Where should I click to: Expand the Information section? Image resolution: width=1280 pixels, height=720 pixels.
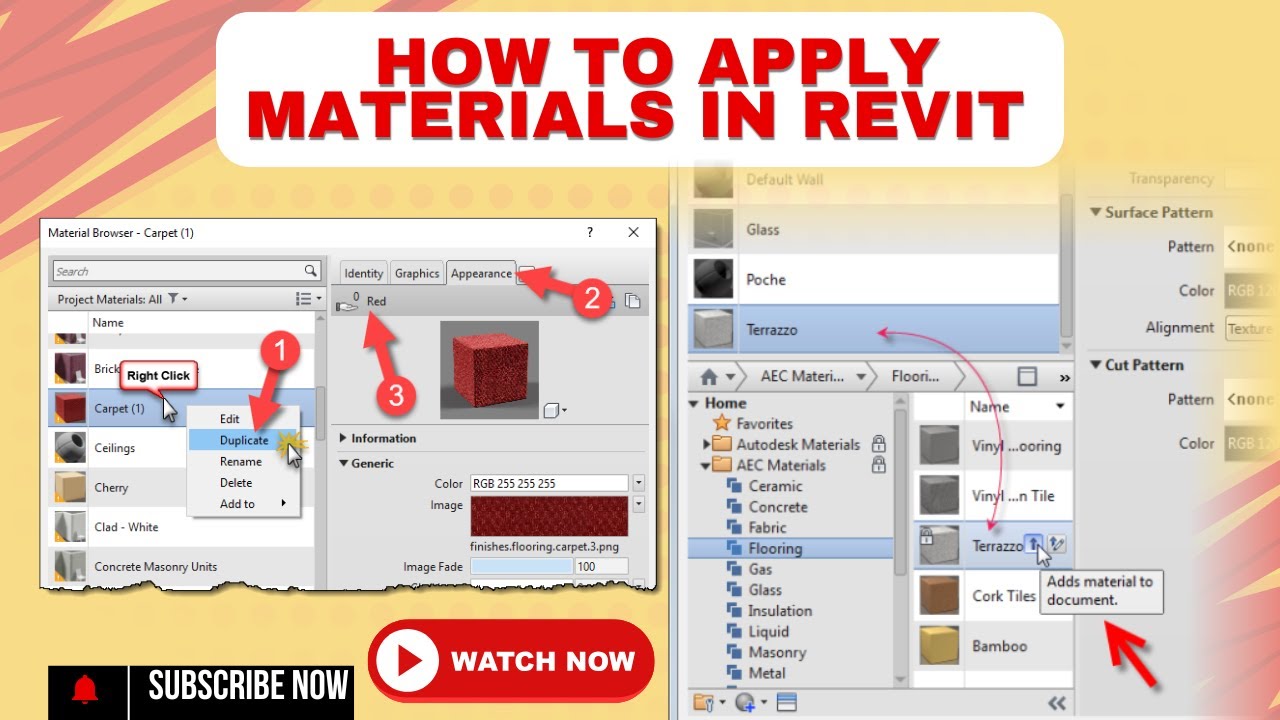(344, 438)
